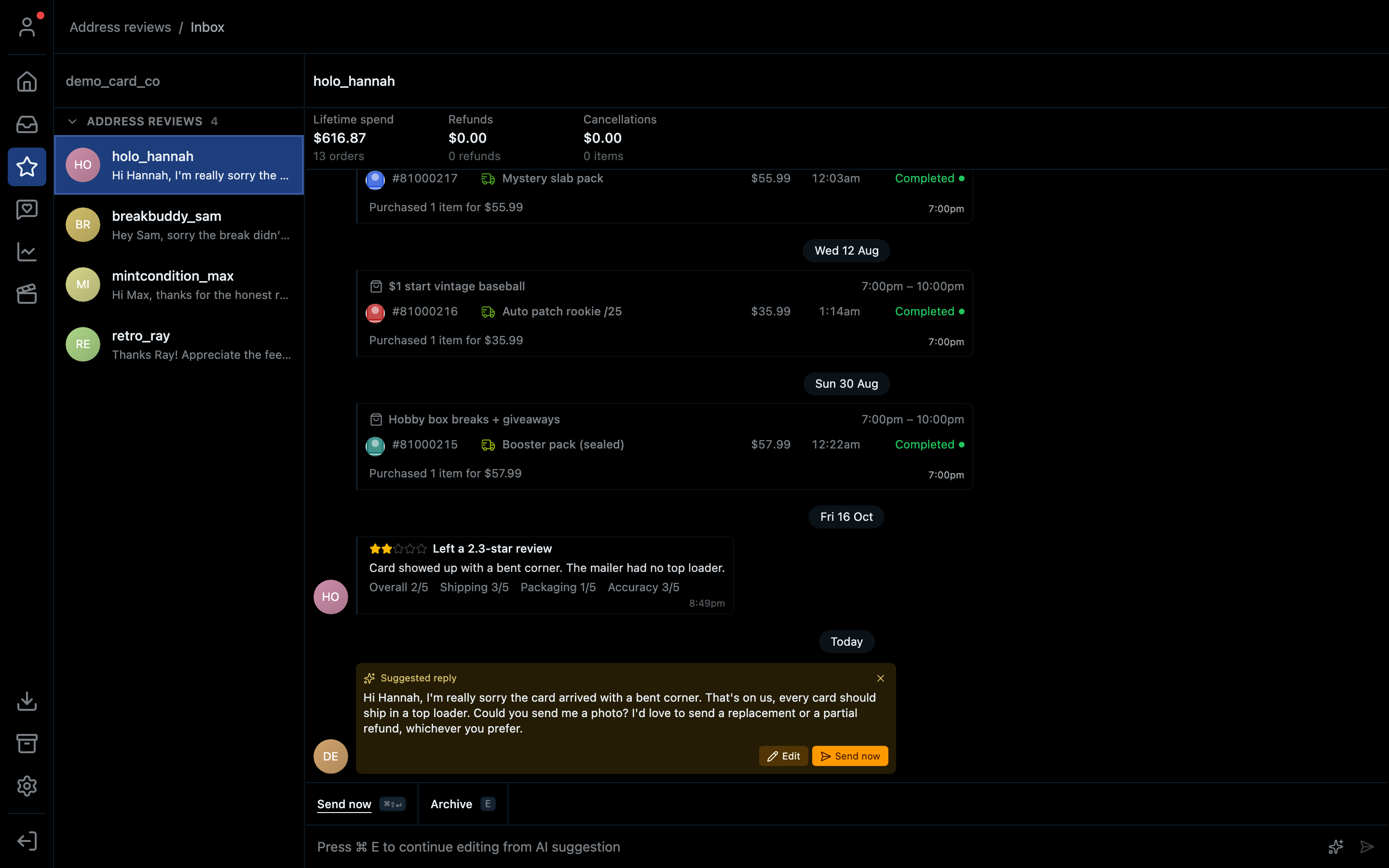Click the truck icon beside Mystery slab pack
This screenshot has height=868, width=1389.
pyautogui.click(x=488, y=178)
